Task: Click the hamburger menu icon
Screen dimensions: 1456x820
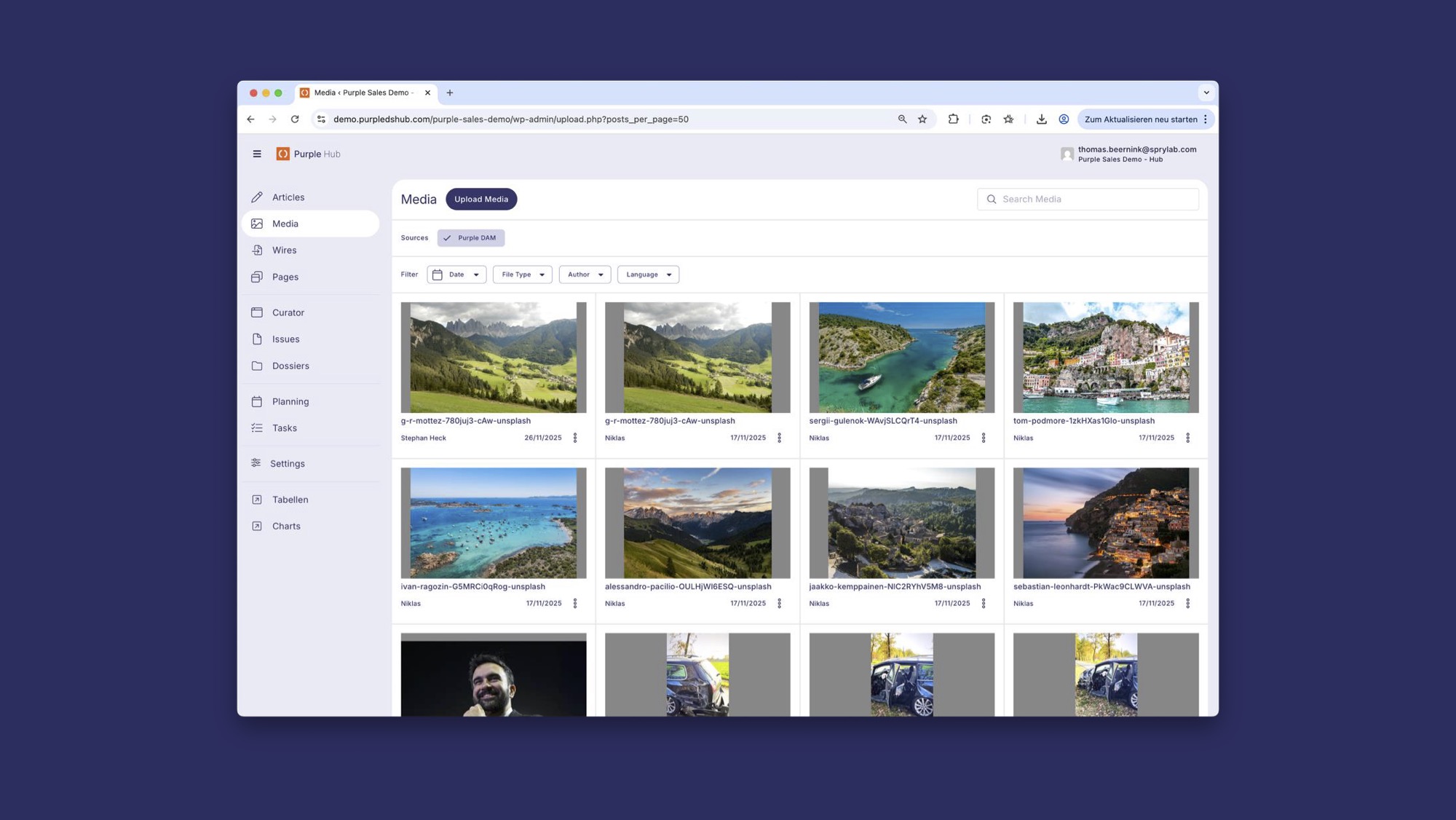Action: (257, 154)
